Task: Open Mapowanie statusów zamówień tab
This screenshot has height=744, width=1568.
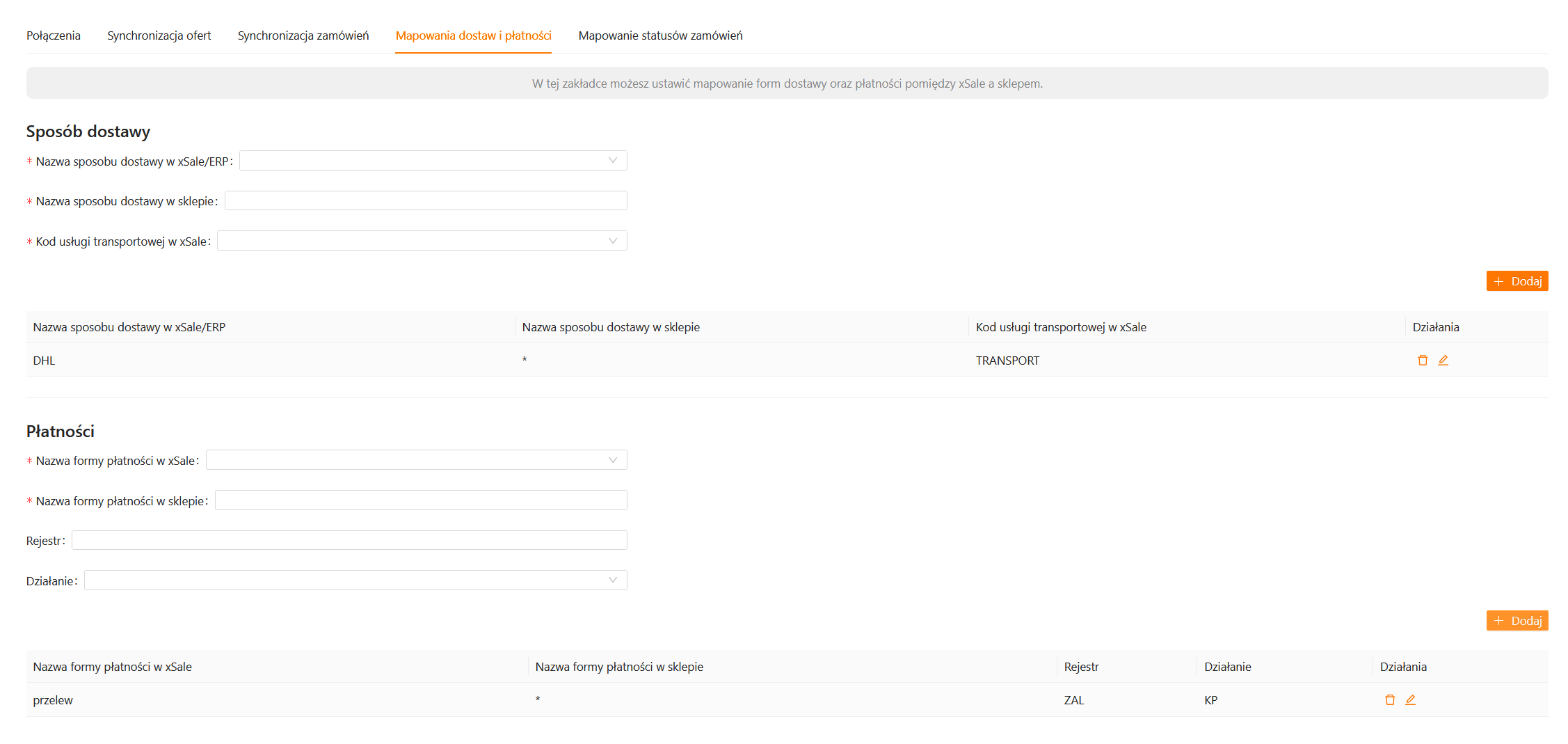Action: [x=660, y=35]
